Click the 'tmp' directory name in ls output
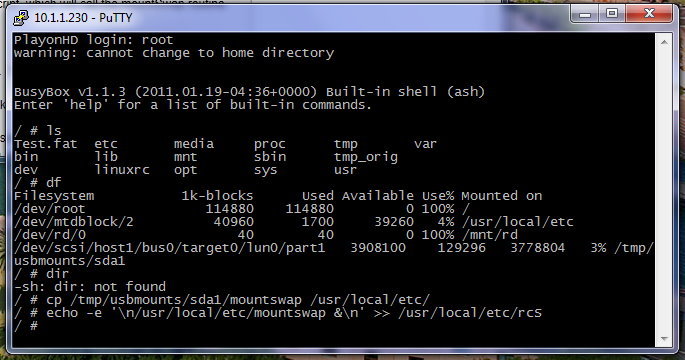The height and width of the screenshot is (360, 685). (346, 144)
